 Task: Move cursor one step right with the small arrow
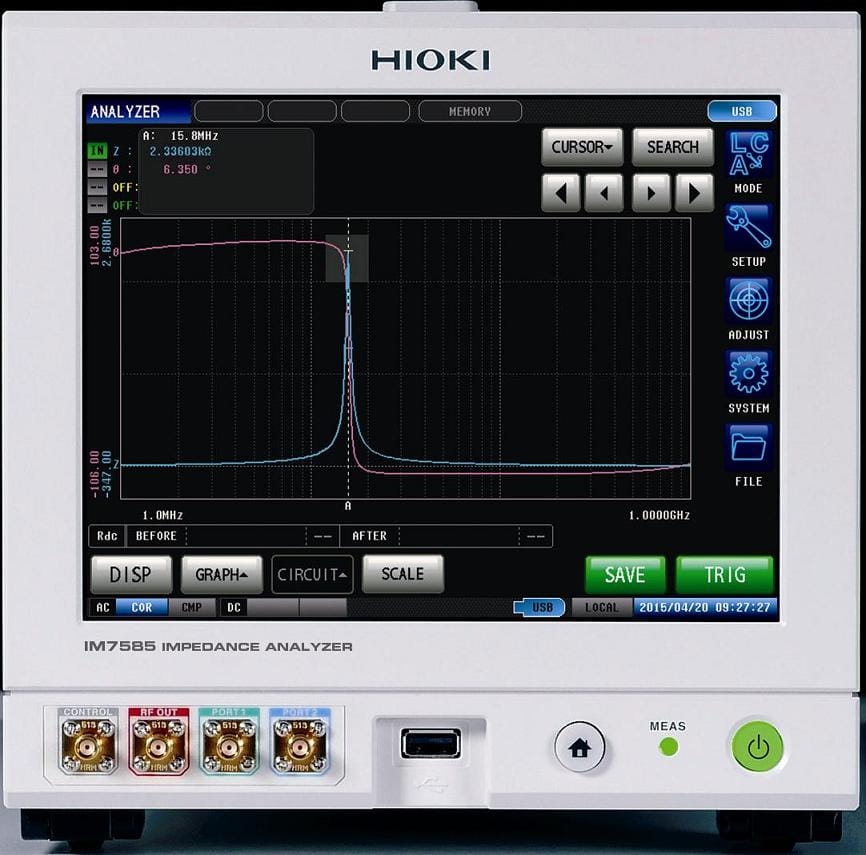click(x=651, y=192)
